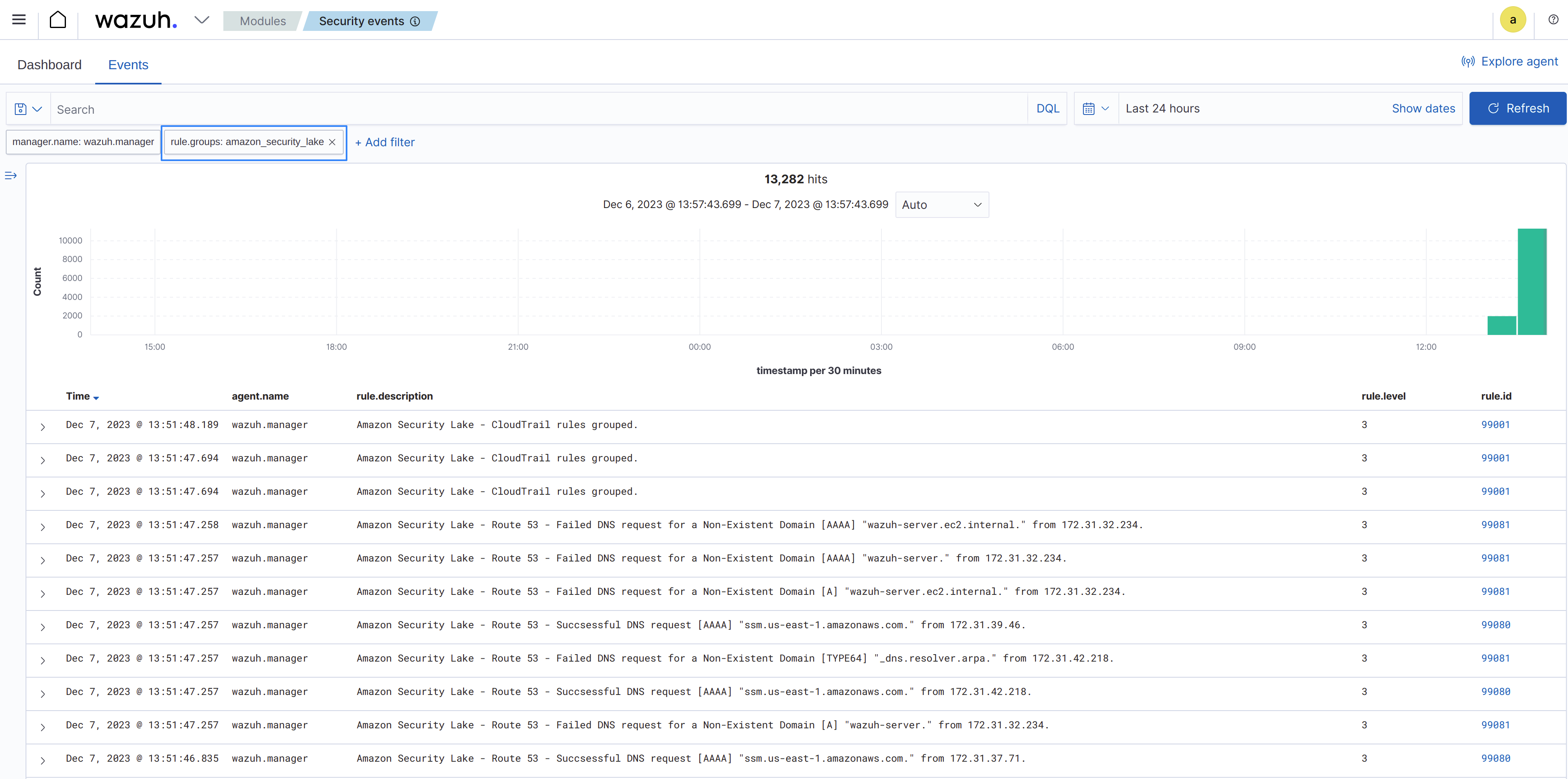1568x779 pixels.
Task: Open rule 99080 link for 172.31.39.46 event
Action: [1495, 625]
